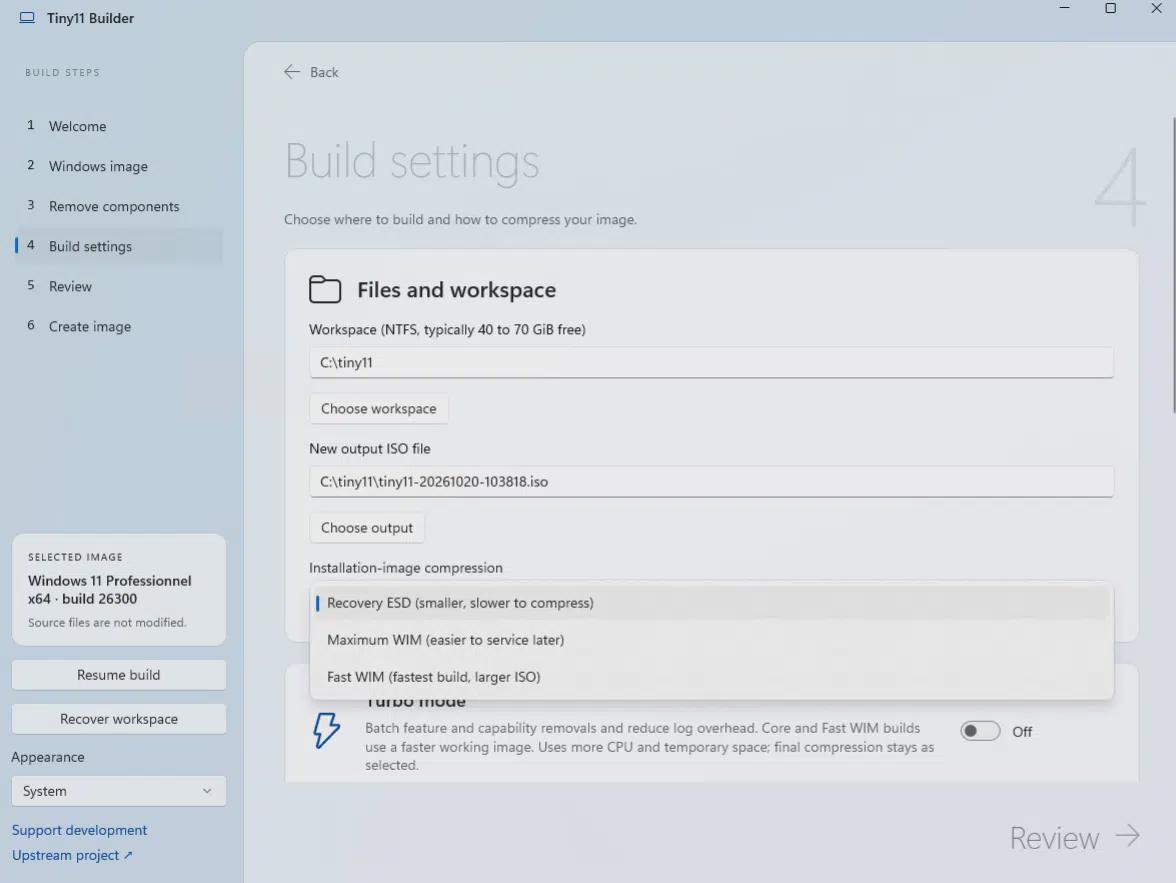1176x883 pixels.
Task: Click the 'x64 · build 26300' text
Action: [x=82, y=599]
